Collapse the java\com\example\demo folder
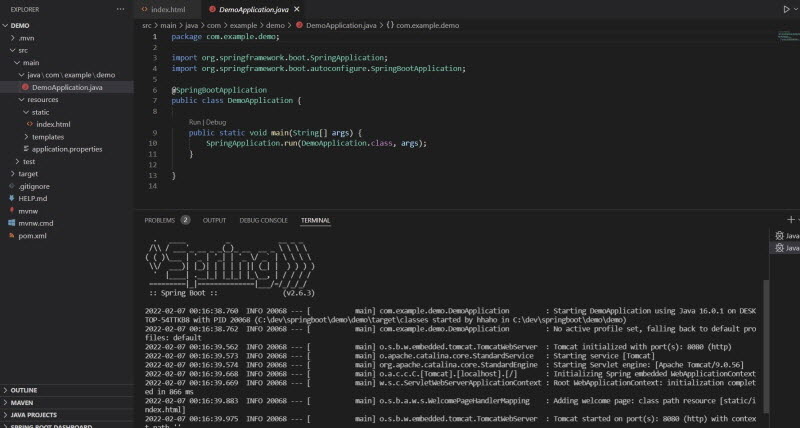This screenshot has height=428, width=800. coord(66,75)
